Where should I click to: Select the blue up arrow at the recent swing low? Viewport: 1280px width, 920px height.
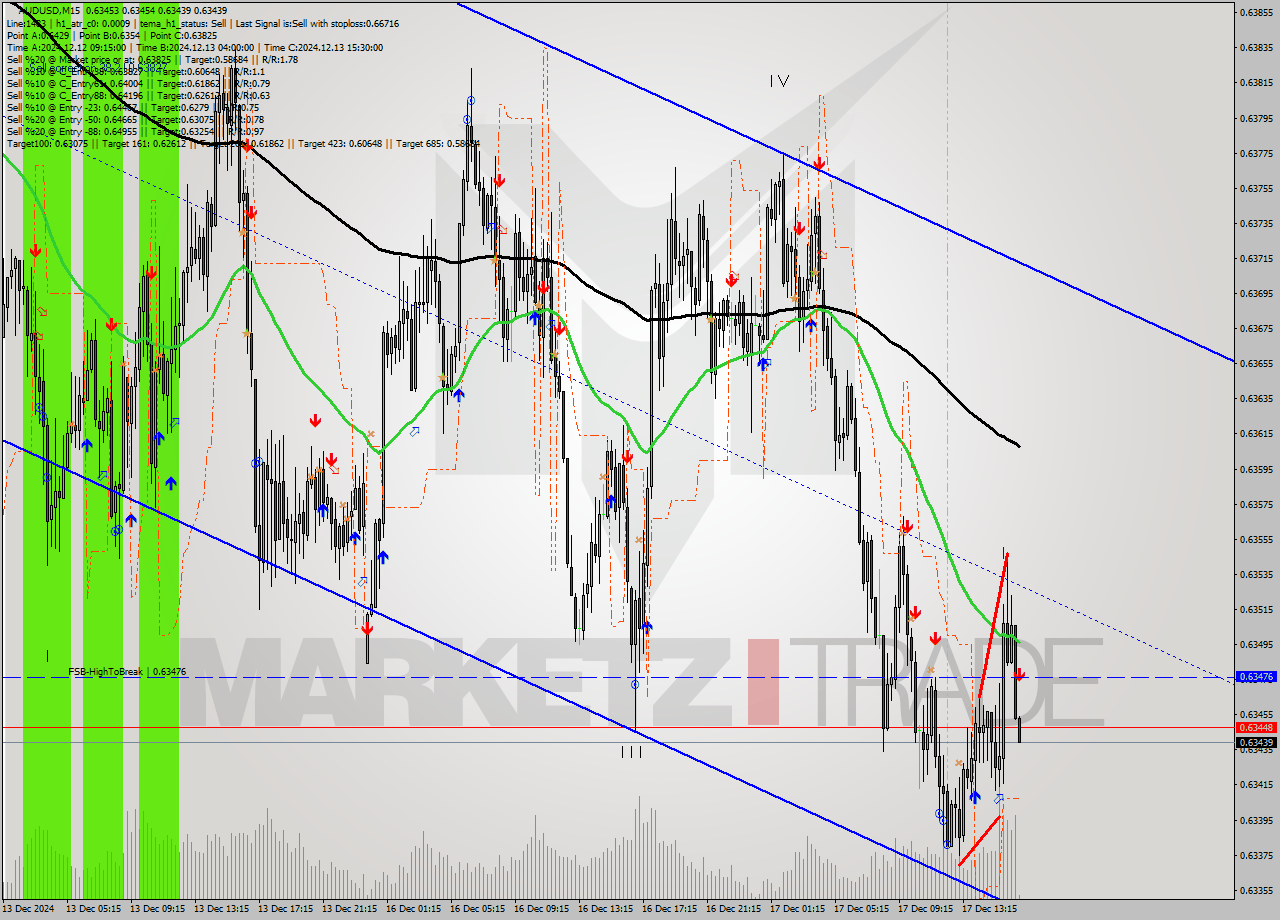[974, 797]
